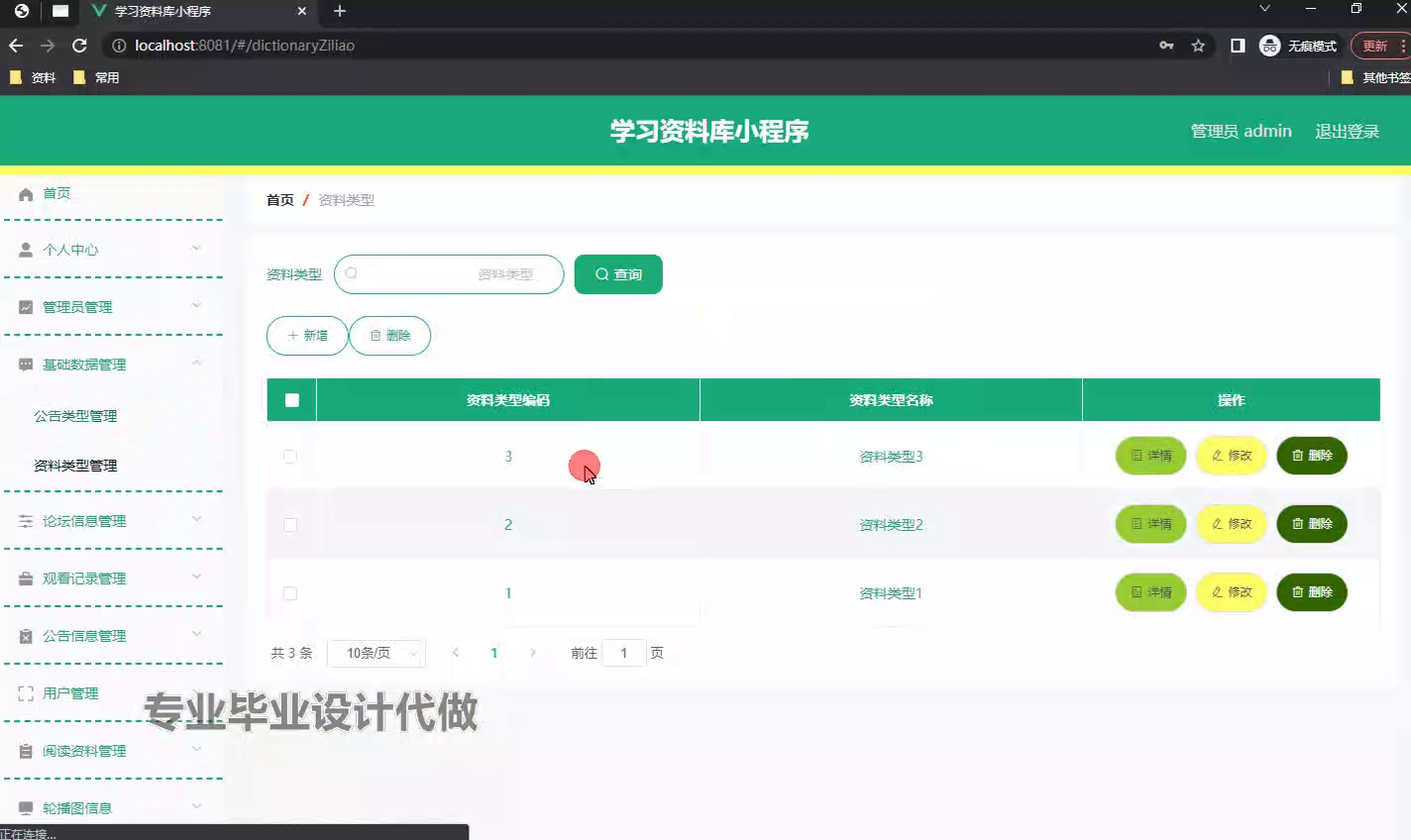Open the 资料 bookmarks folder
Screen dimensions: 1411x840
click(x=32, y=77)
